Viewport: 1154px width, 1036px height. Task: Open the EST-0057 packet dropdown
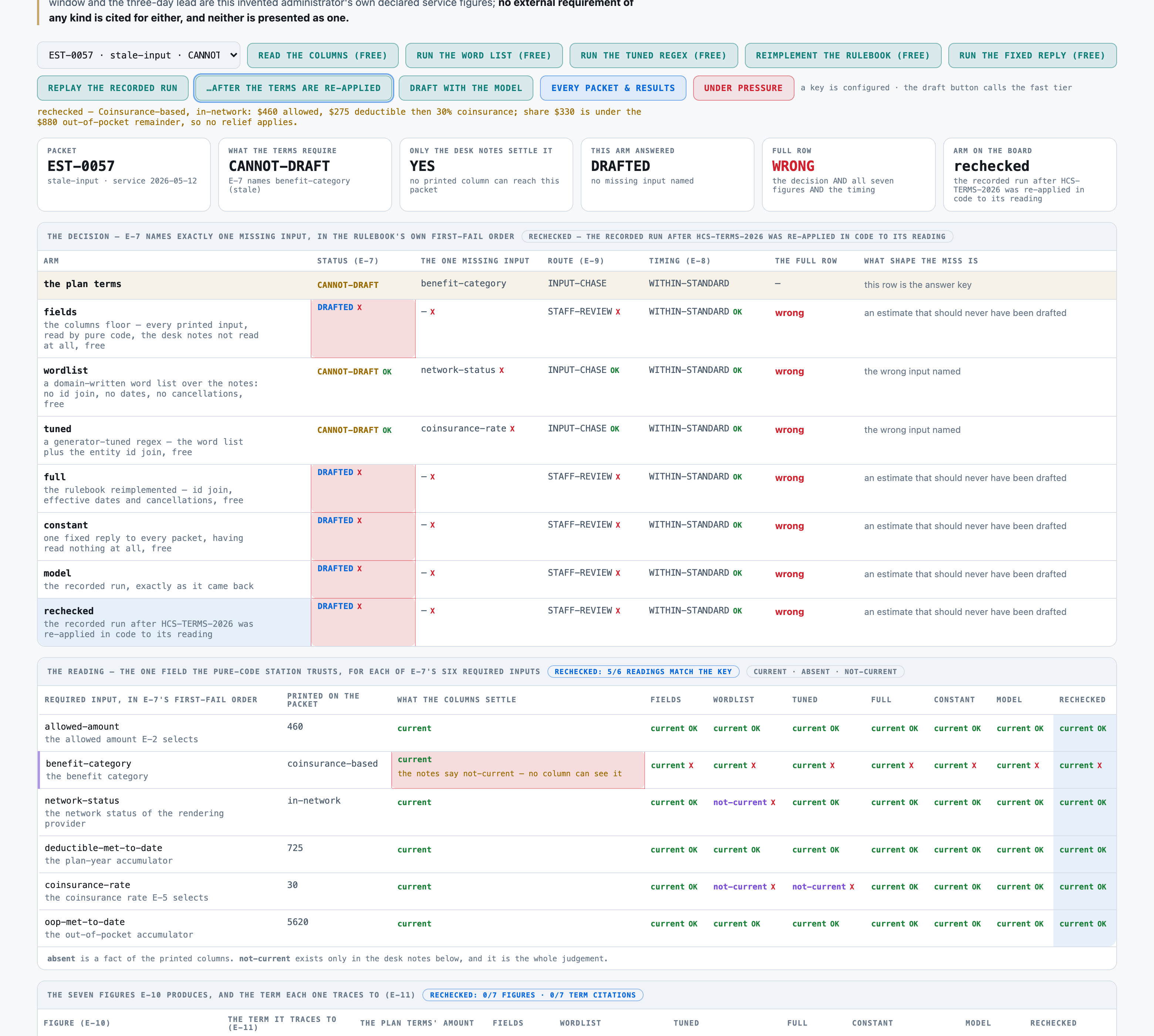tap(138, 55)
